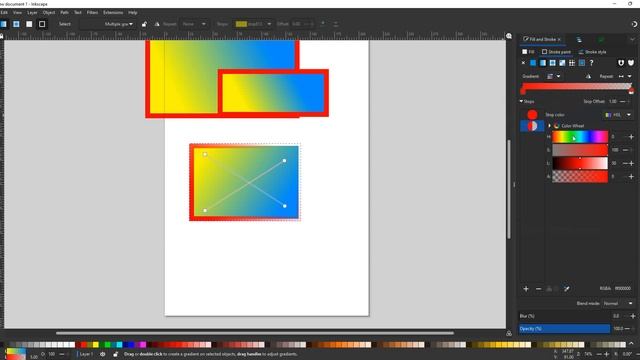Open the Edit menu
The height and width of the screenshot is (360, 640).
[x=4, y=13]
